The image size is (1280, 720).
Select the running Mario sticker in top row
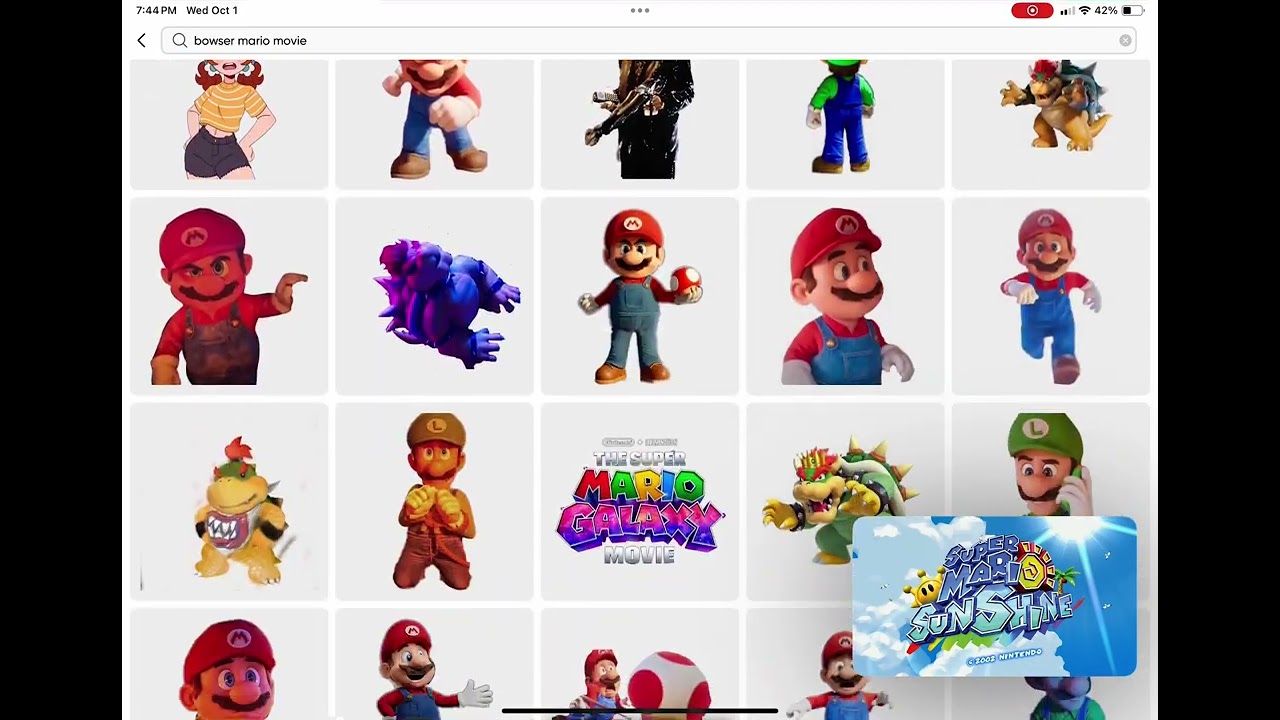(x=434, y=123)
